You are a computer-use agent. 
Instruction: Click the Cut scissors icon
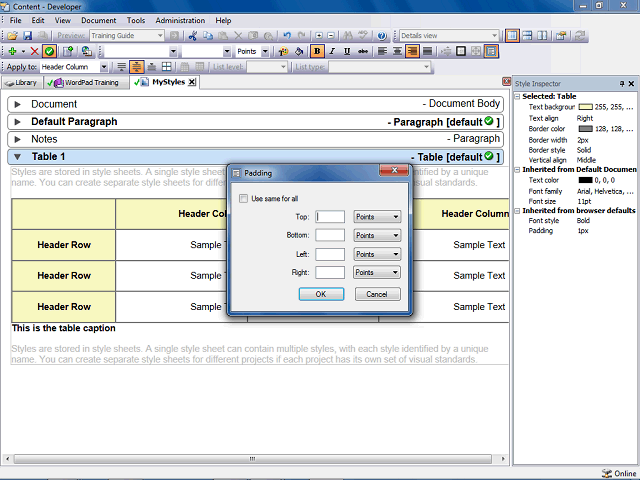coord(193,36)
